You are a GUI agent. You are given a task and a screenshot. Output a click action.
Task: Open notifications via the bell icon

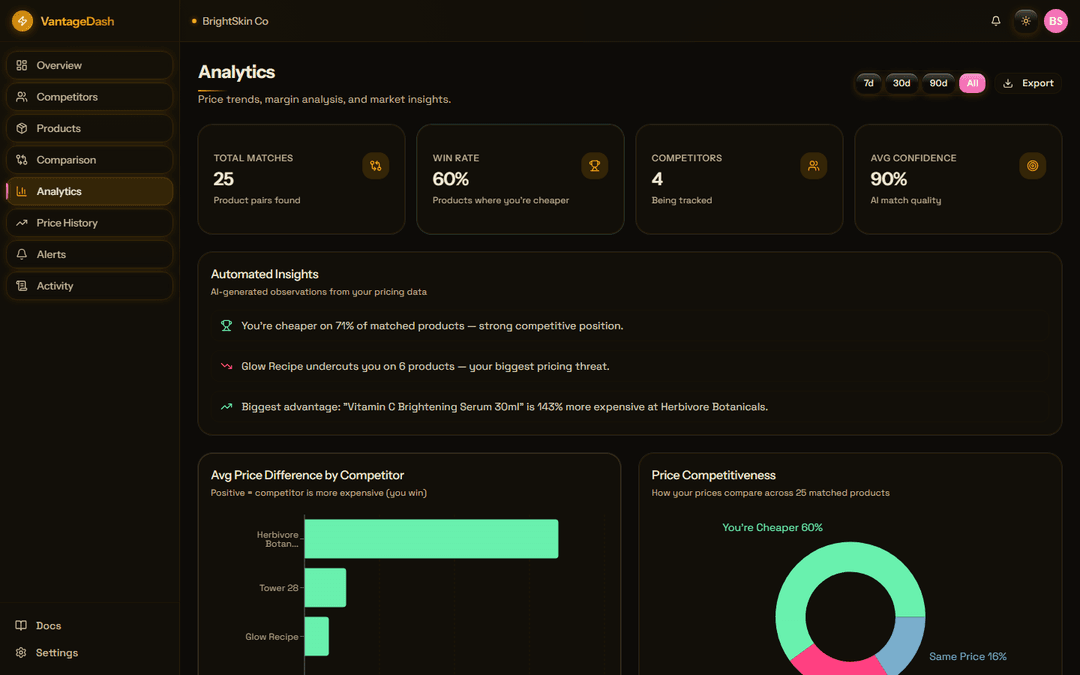click(x=995, y=20)
